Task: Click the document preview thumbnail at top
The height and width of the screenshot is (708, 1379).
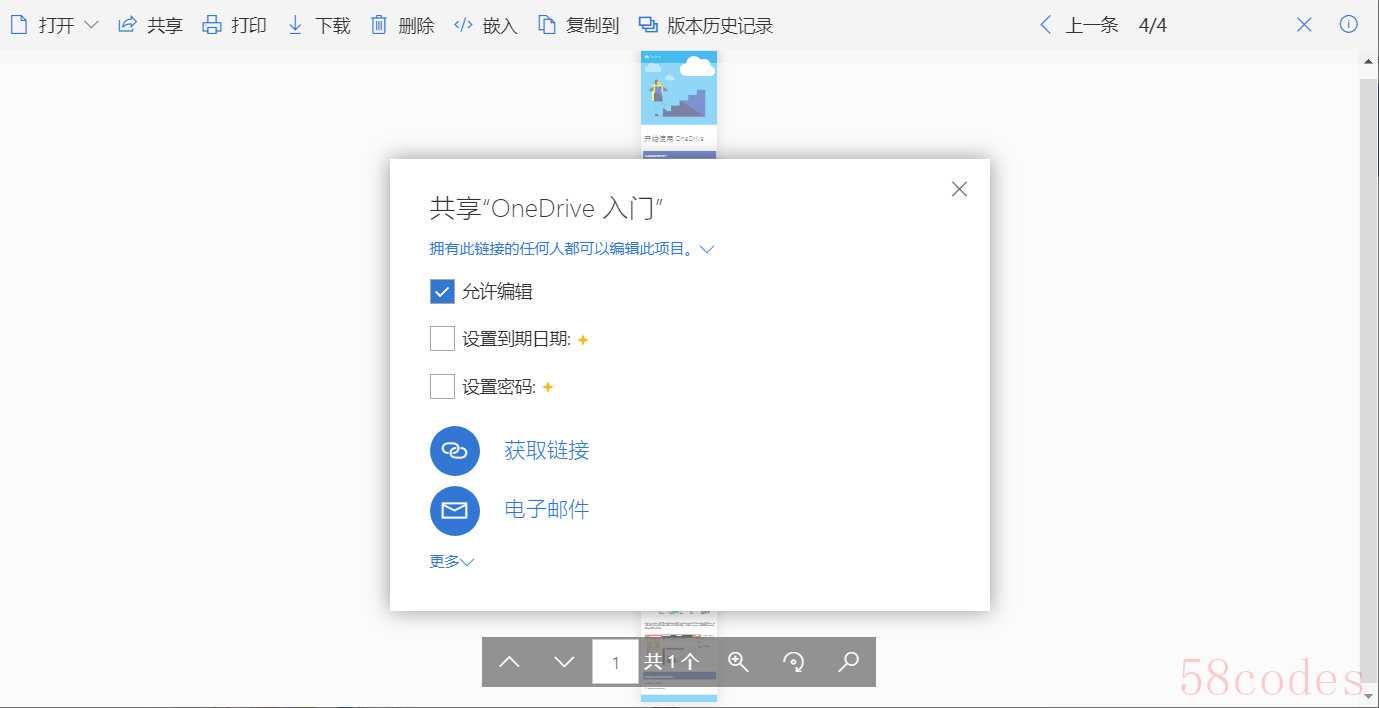Action: pyautogui.click(x=679, y=104)
